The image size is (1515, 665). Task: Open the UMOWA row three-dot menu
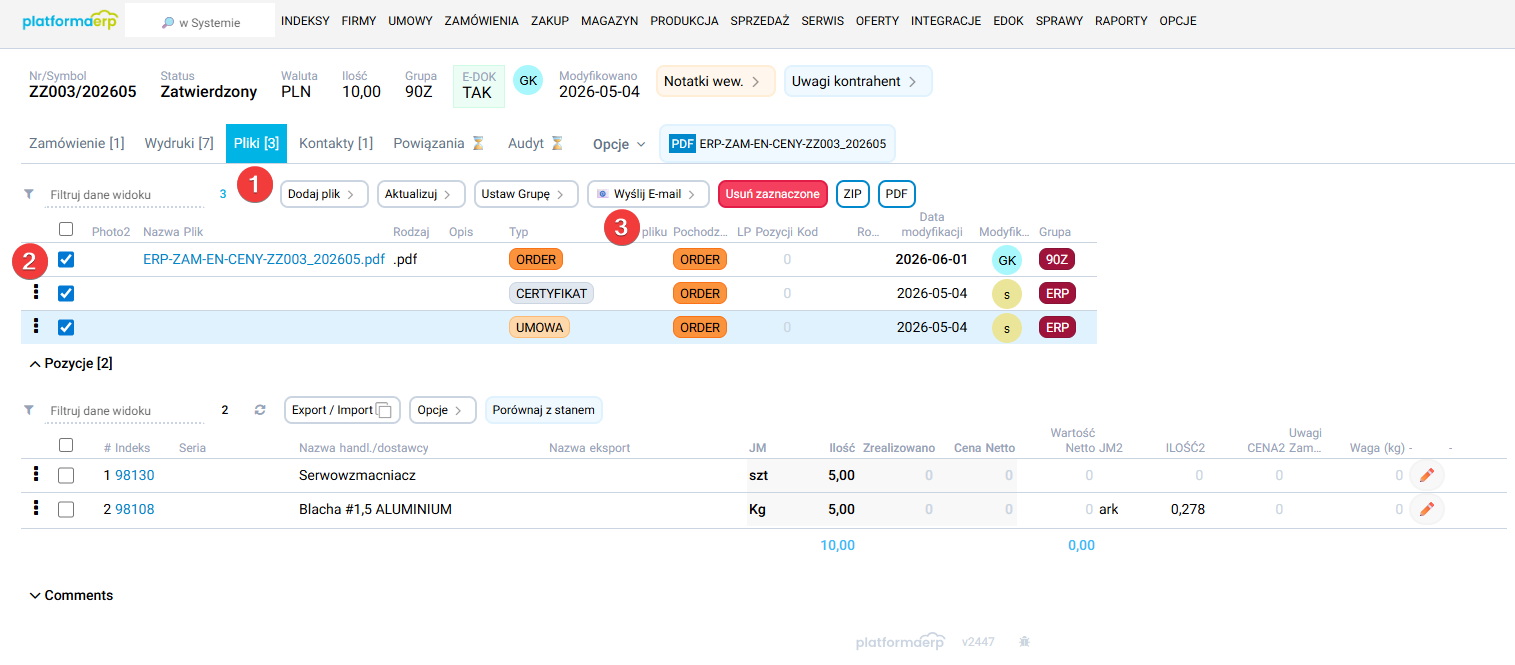pyautogui.click(x=37, y=326)
